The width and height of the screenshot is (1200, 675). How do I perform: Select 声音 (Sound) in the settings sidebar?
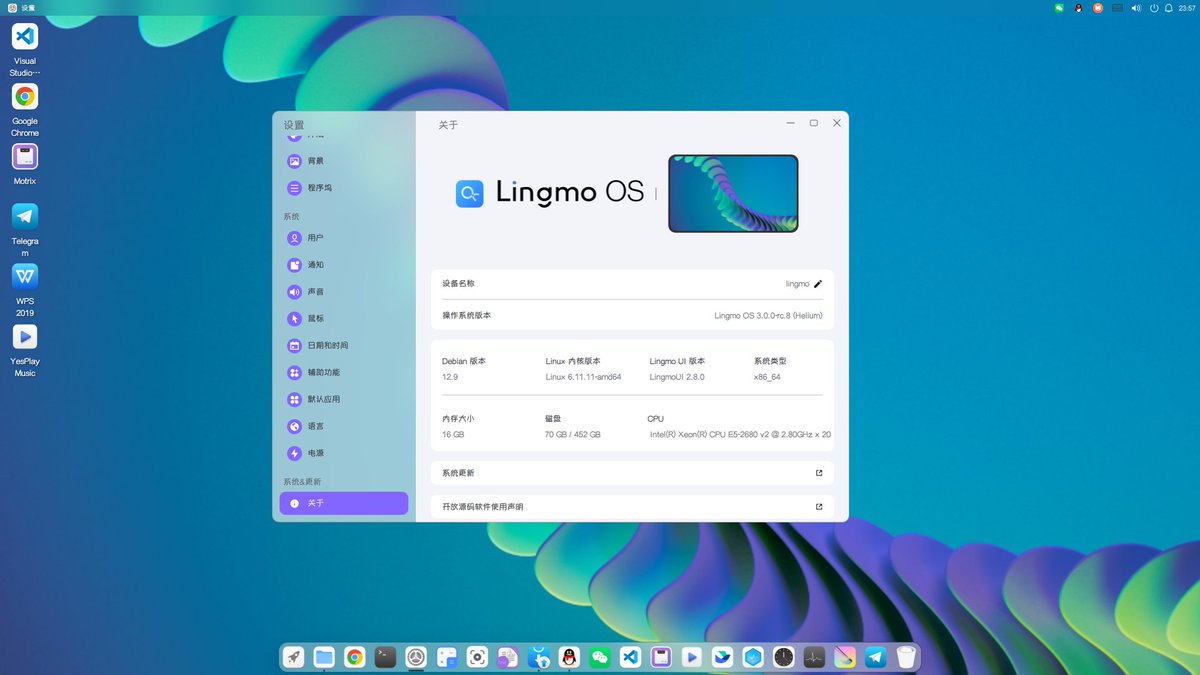[x=344, y=292]
